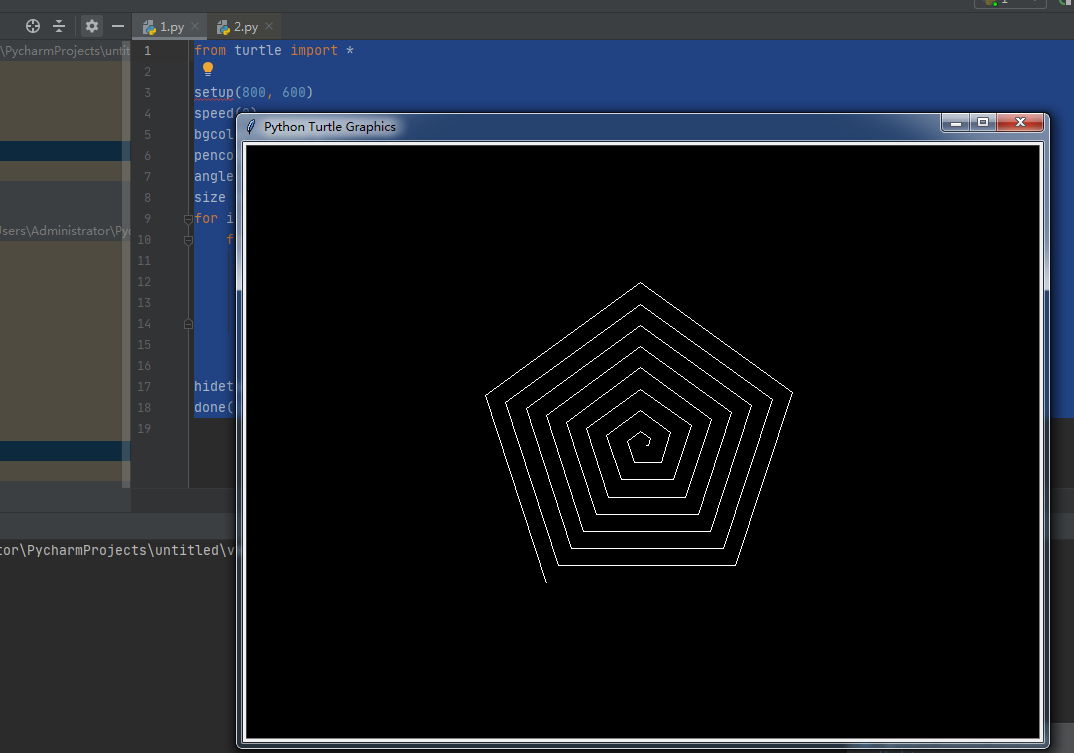This screenshot has height=753, width=1074.
Task: Click line number 1 in the gutter
Action: [x=147, y=51]
